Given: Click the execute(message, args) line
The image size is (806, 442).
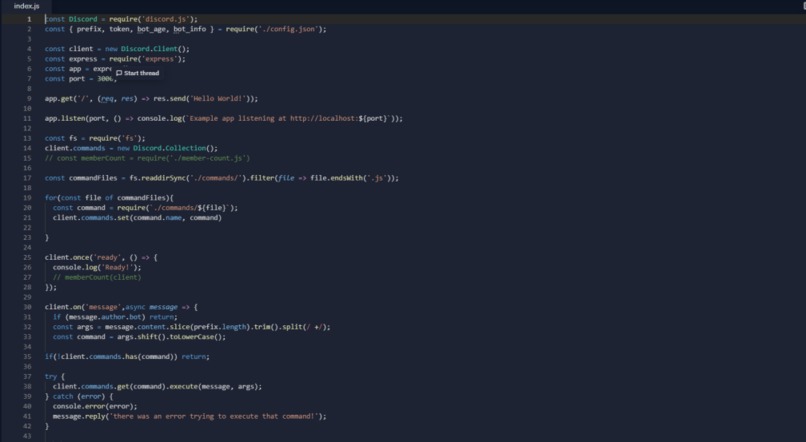Looking at the screenshot, I should tap(157, 386).
